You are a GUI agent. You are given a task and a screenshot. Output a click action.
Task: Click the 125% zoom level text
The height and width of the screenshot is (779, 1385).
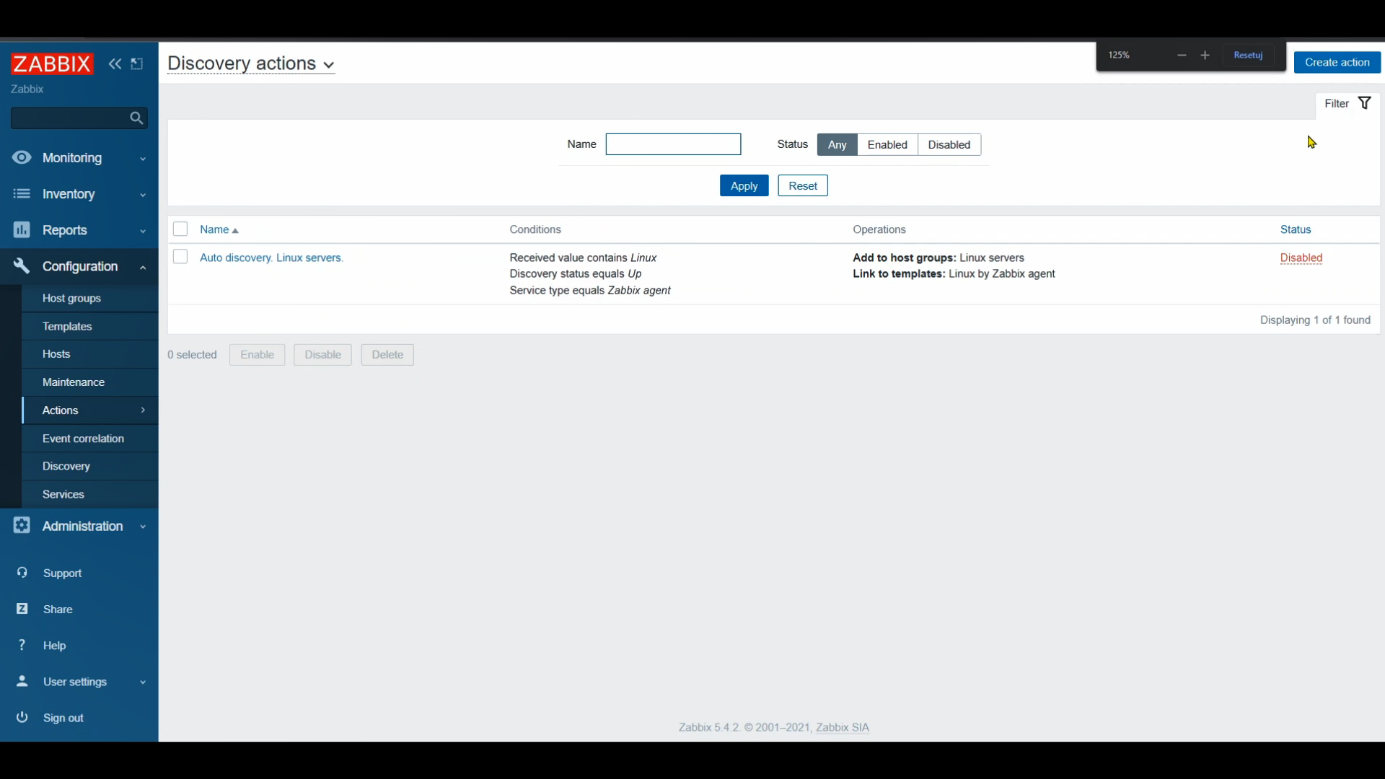[x=1119, y=55]
